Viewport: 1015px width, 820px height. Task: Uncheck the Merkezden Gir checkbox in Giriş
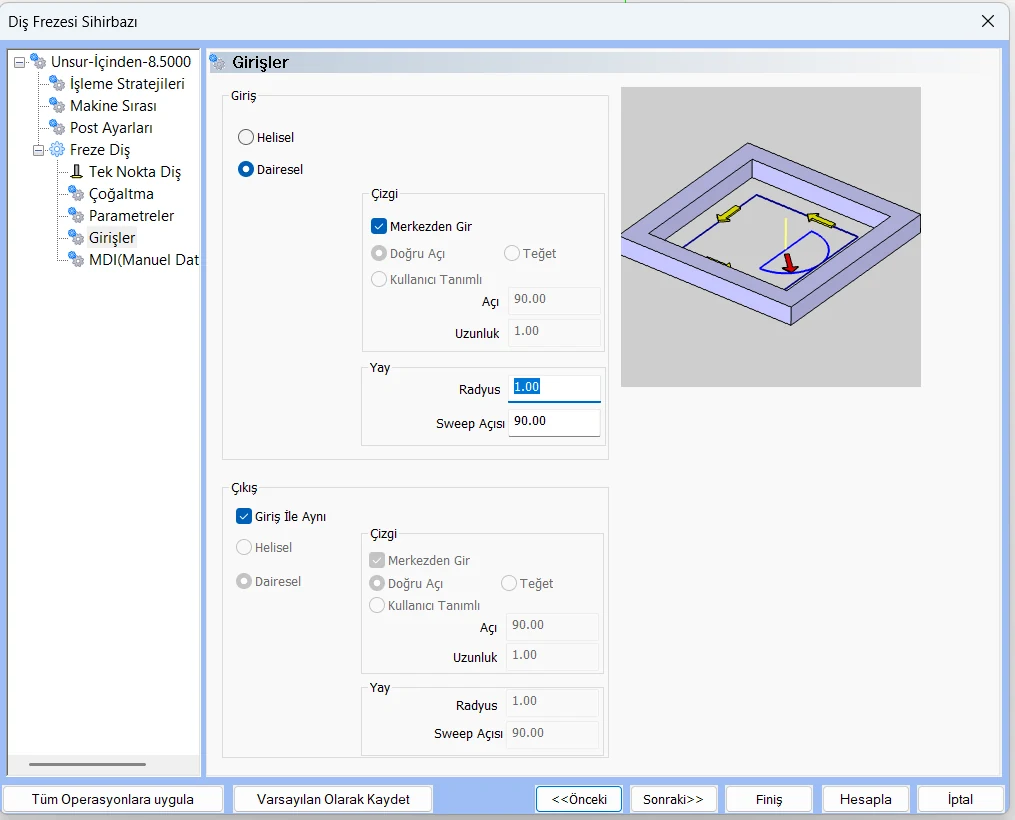[x=379, y=227]
